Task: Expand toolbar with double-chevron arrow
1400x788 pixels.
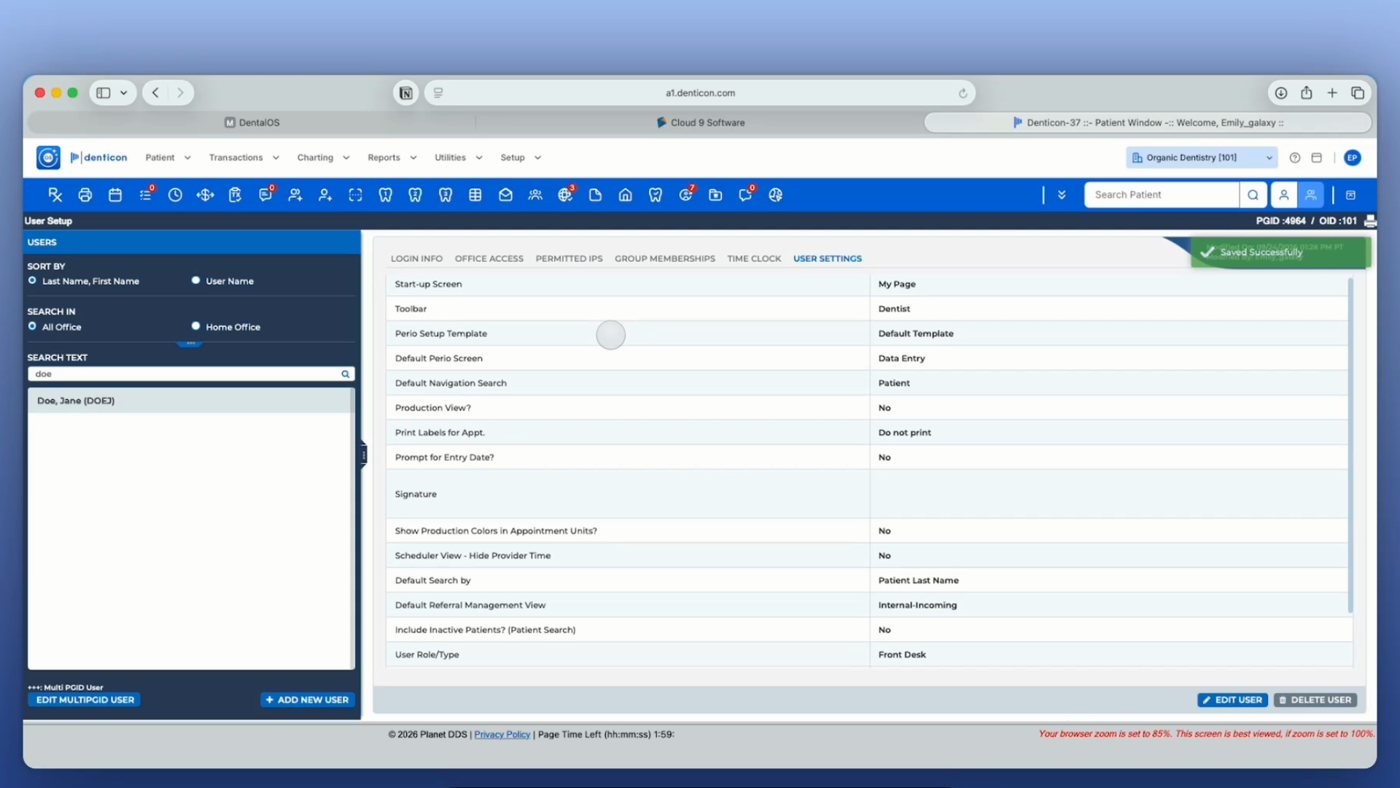Action: 1062,195
